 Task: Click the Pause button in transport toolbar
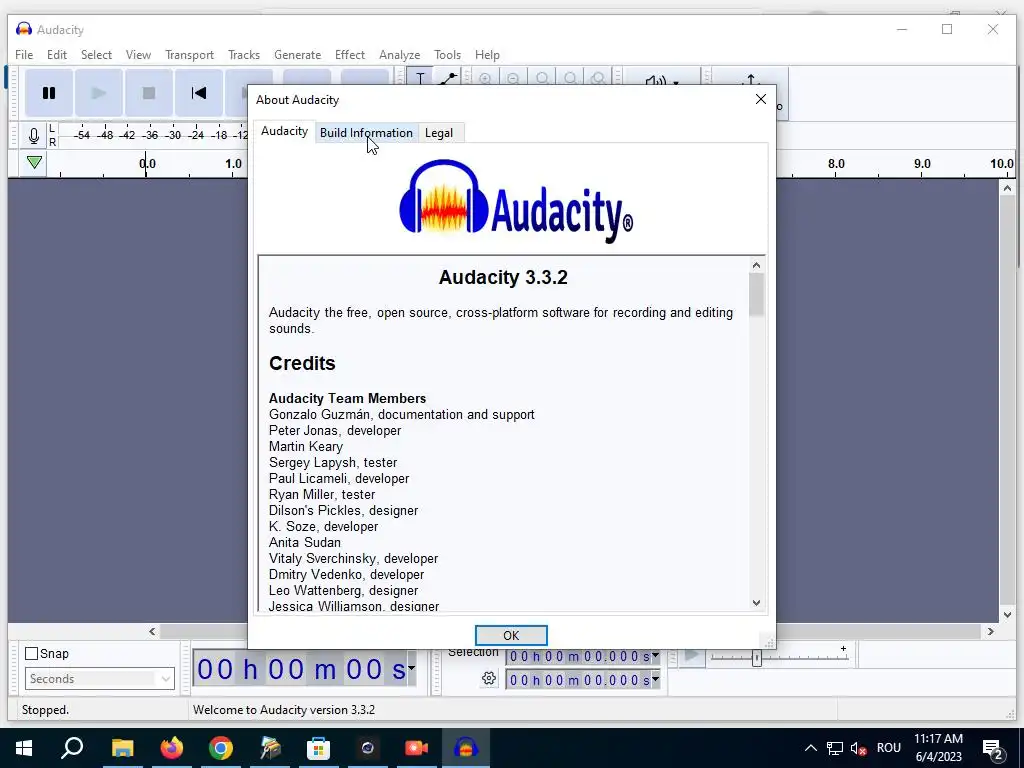(x=49, y=93)
